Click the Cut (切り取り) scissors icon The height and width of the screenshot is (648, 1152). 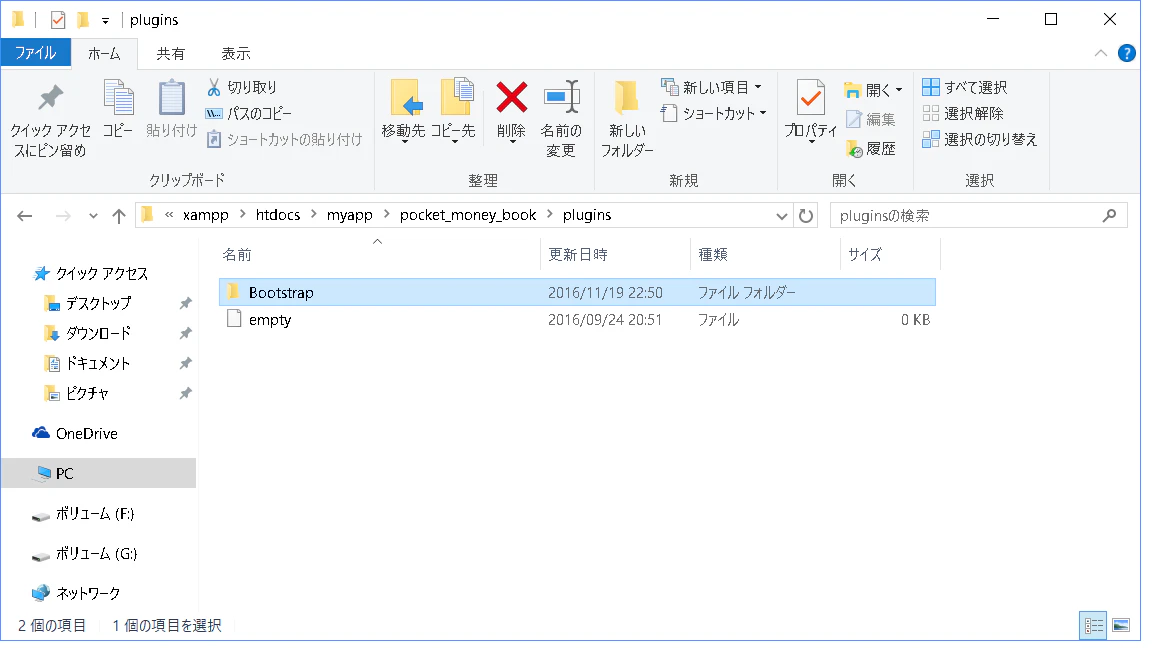214,87
